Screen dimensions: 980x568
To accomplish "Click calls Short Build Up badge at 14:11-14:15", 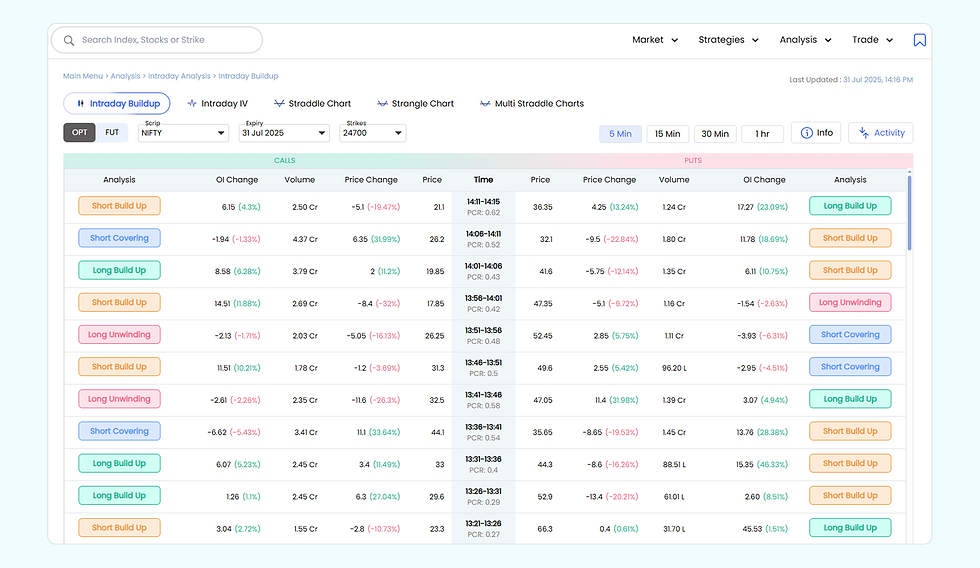I will click(119, 206).
